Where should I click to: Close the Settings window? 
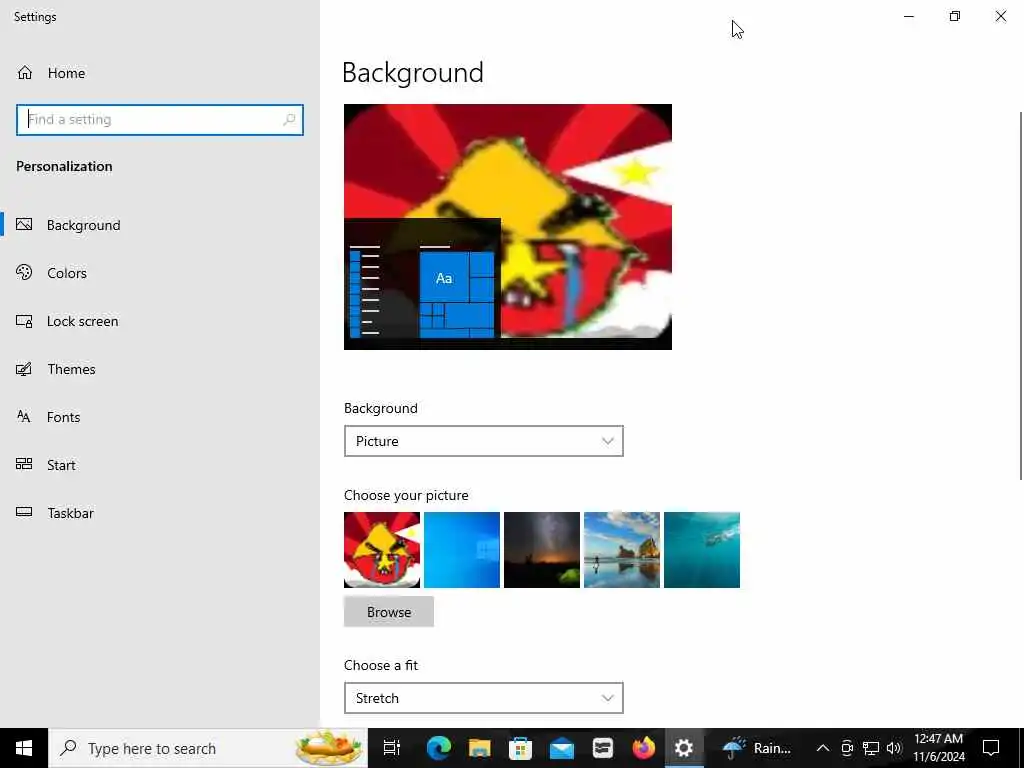tap(1000, 16)
